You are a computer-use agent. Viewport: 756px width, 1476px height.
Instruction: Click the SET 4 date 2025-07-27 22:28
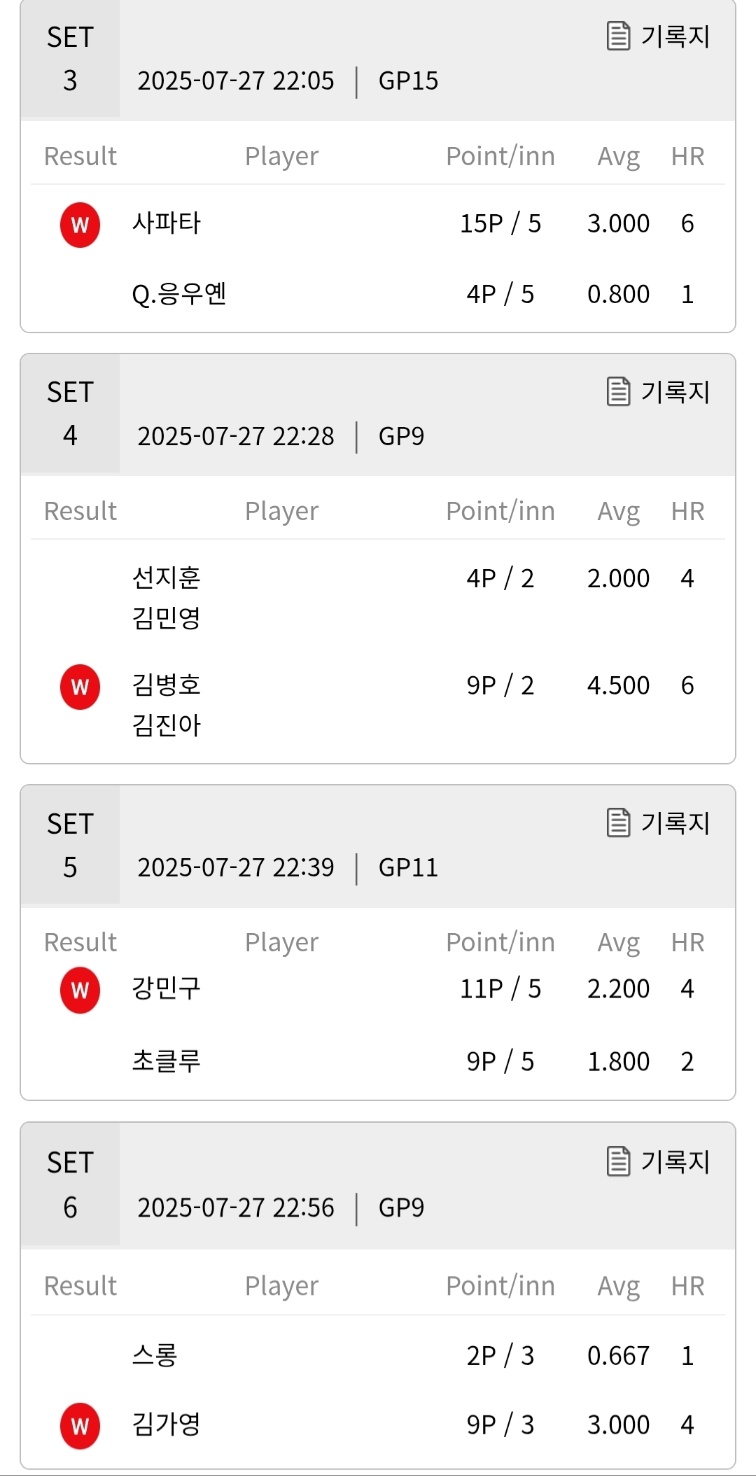236,436
